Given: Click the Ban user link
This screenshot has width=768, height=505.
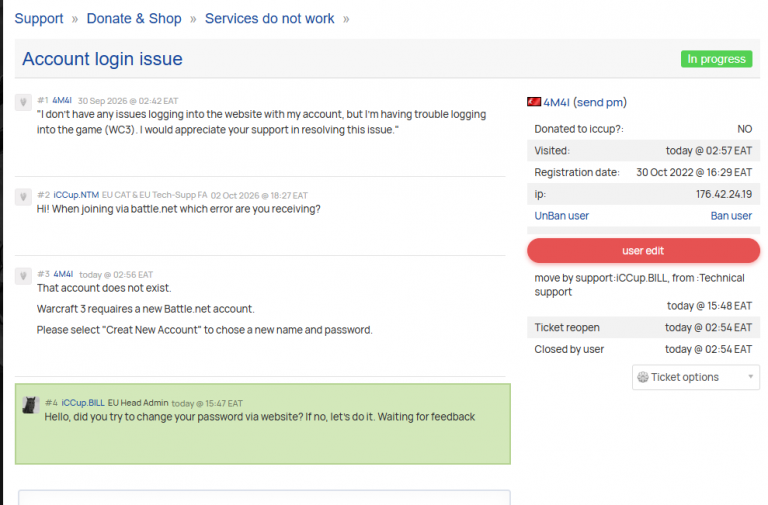Looking at the screenshot, I should click(x=731, y=216).
